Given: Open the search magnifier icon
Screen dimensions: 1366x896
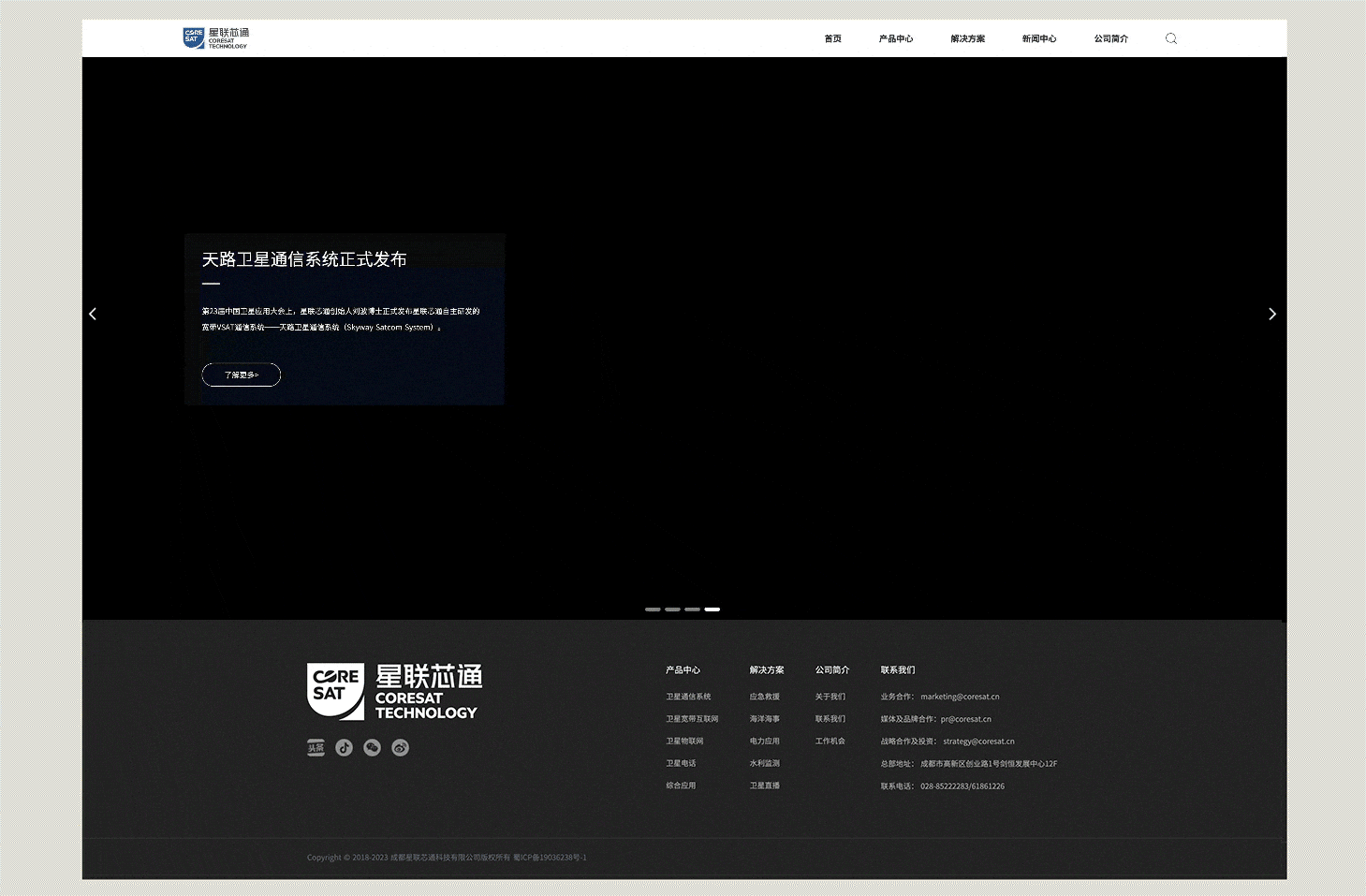Looking at the screenshot, I should [1171, 38].
